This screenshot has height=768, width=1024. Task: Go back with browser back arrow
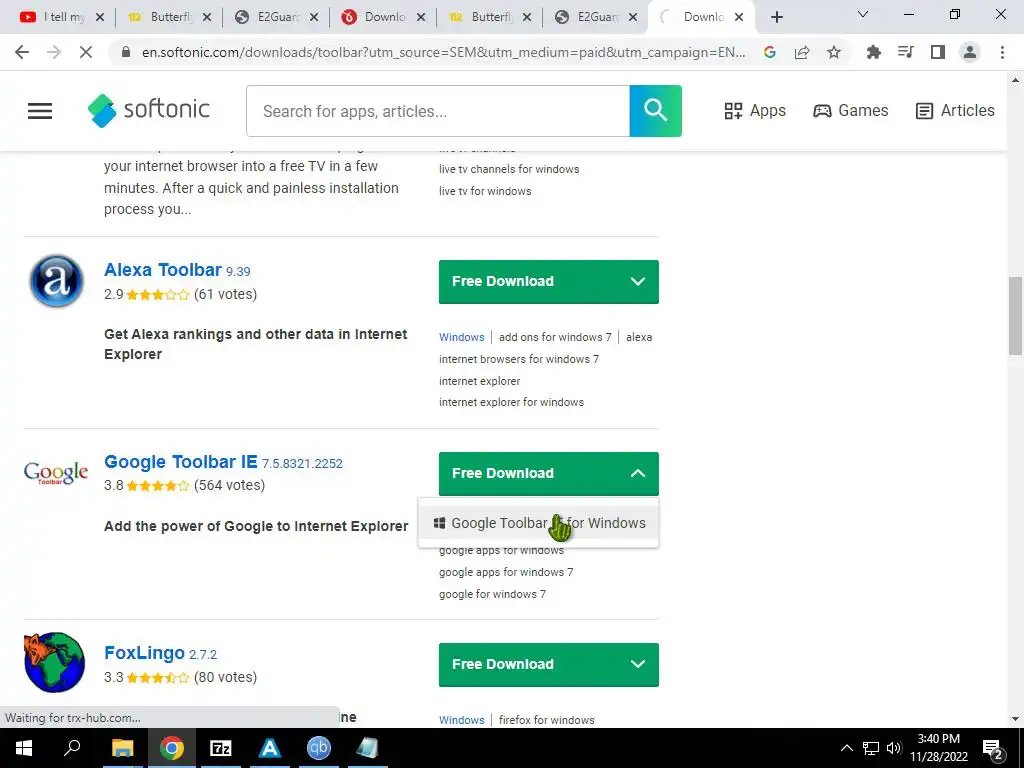coord(22,52)
